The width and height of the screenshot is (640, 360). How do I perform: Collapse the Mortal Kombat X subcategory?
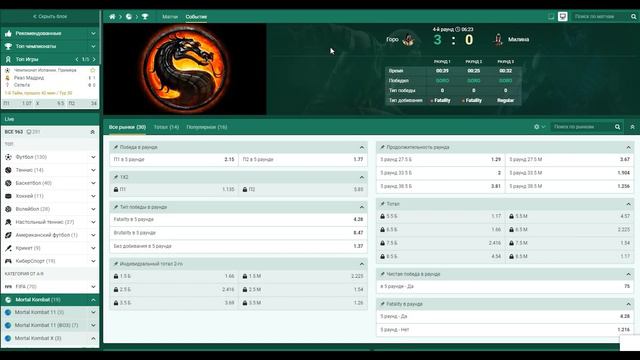pyautogui.click(x=93, y=338)
